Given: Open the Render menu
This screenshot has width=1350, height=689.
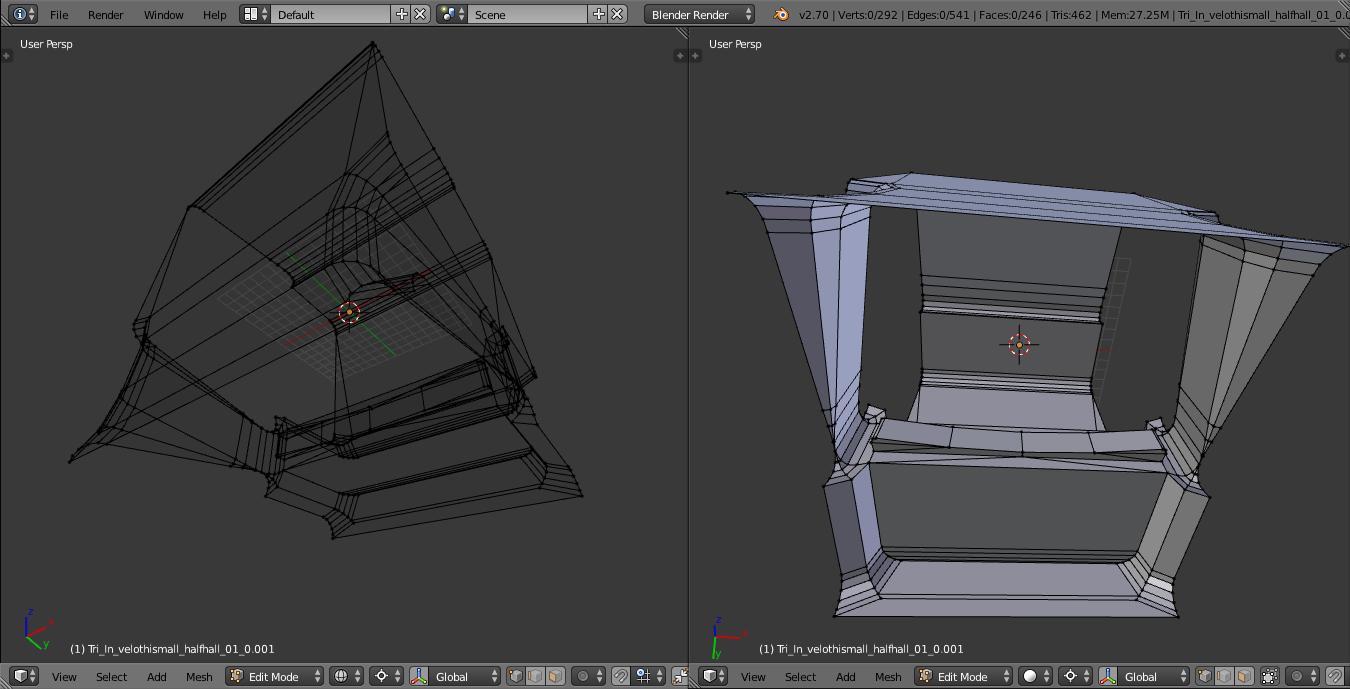Looking at the screenshot, I should (x=106, y=15).
